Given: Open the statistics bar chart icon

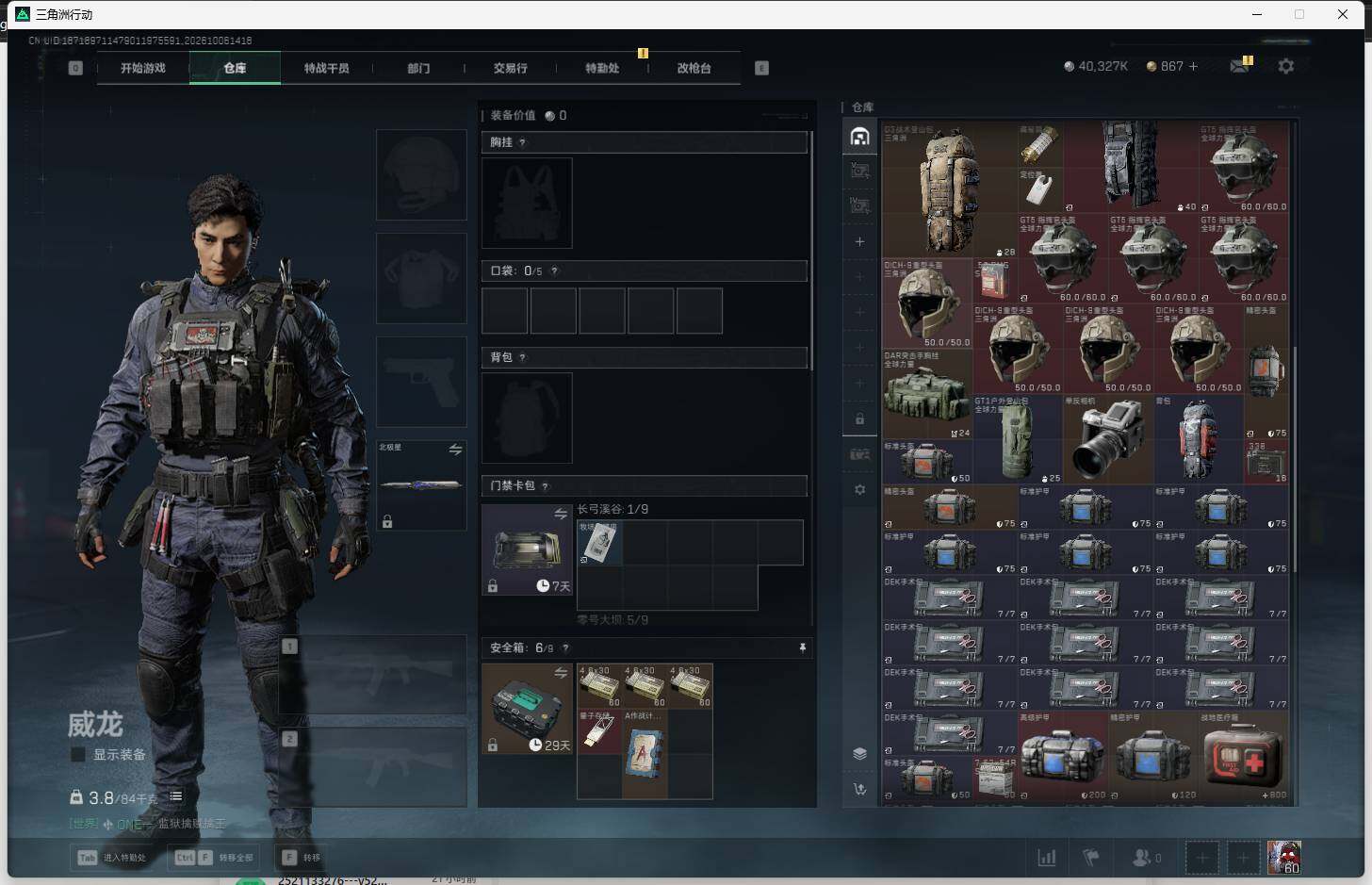Looking at the screenshot, I should click(1046, 857).
